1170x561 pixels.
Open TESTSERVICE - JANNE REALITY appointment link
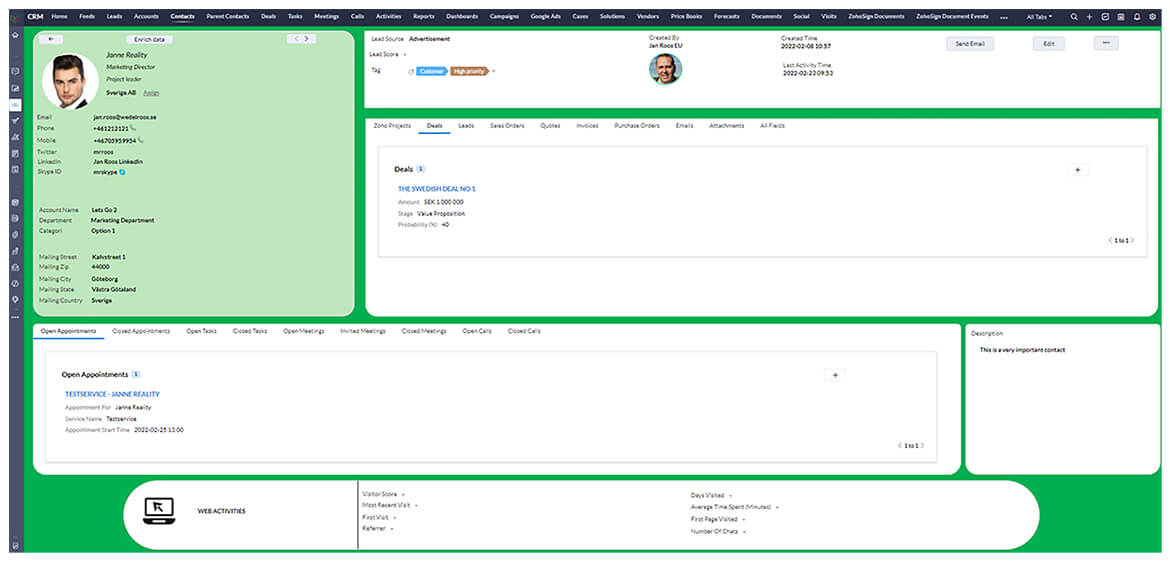pos(112,394)
